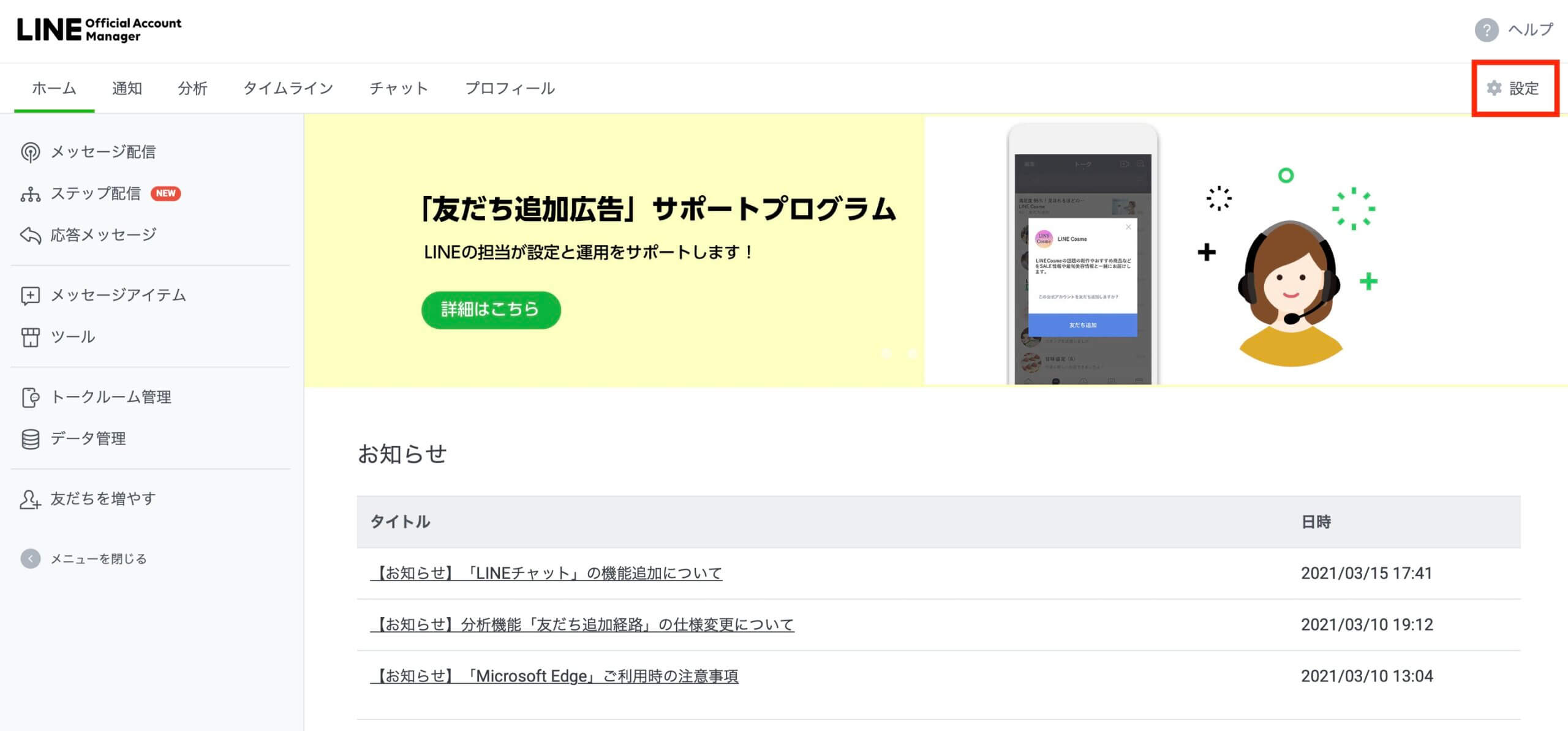Click the ツール shop icon

point(30,337)
